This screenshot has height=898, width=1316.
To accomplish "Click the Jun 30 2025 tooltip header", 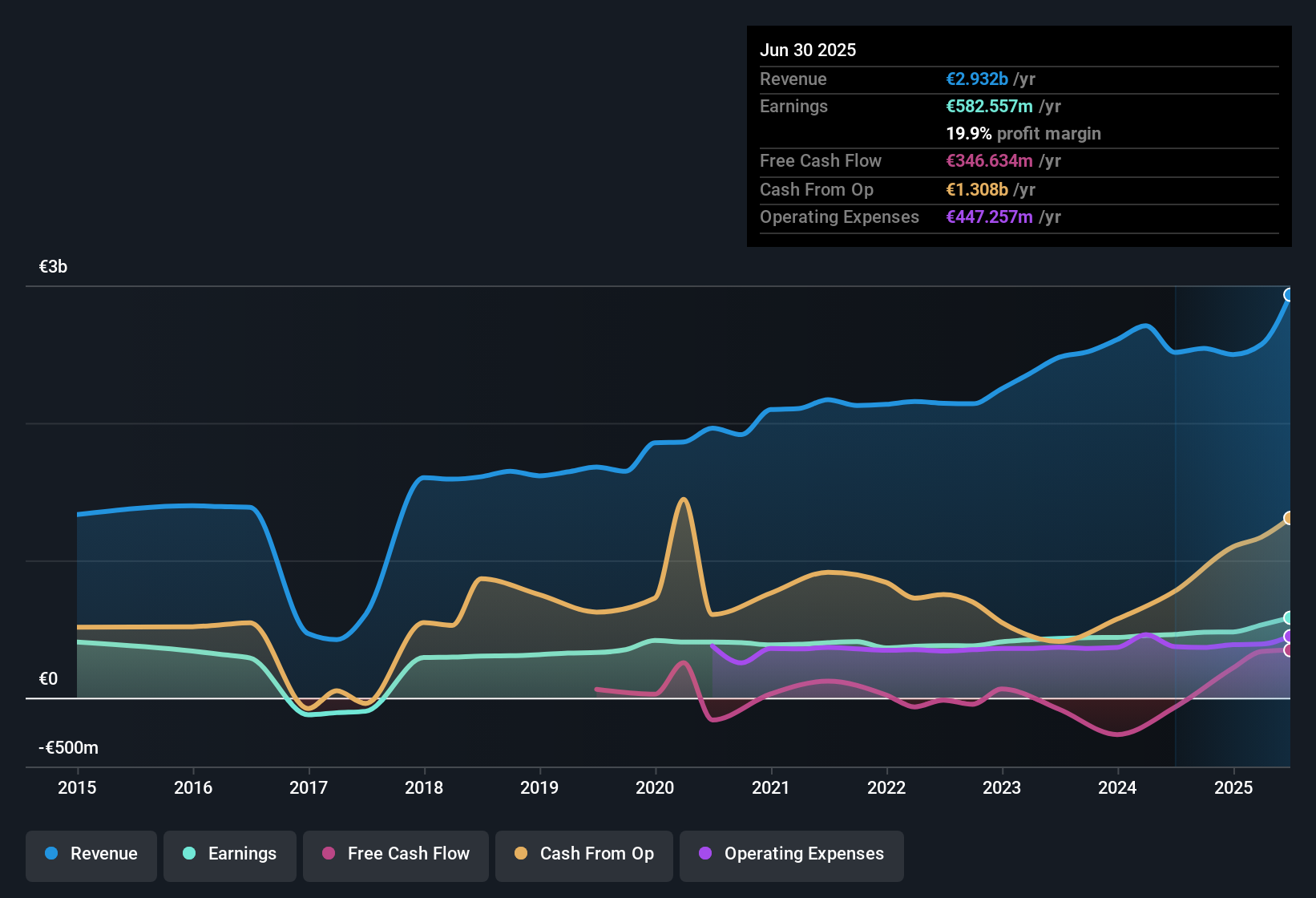I will 808,50.
